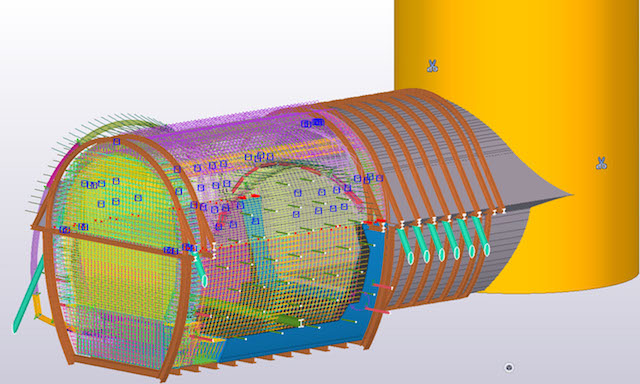Select the leftmost teal strut under the brown ribs
Screen dimensions: 640x384
click(x=407, y=245)
